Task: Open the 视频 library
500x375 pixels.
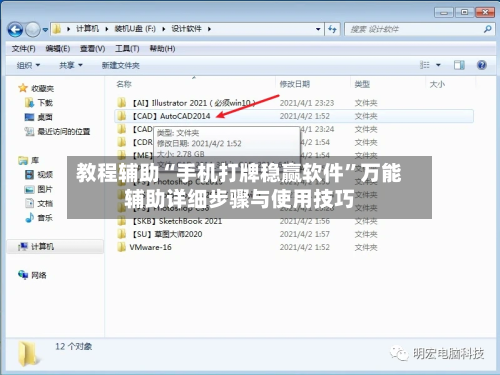Action: click(x=45, y=175)
